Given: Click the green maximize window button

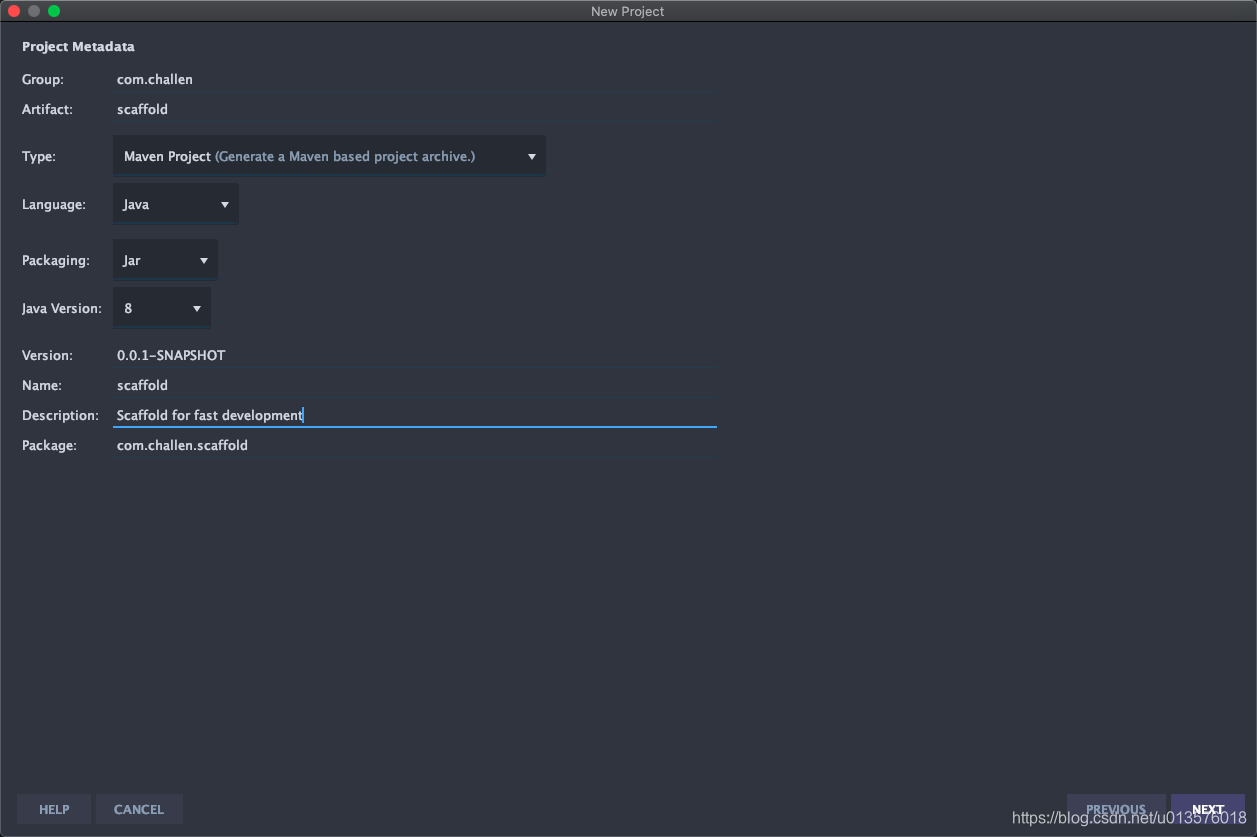Looking at the screenshot, I should point(54,11).
